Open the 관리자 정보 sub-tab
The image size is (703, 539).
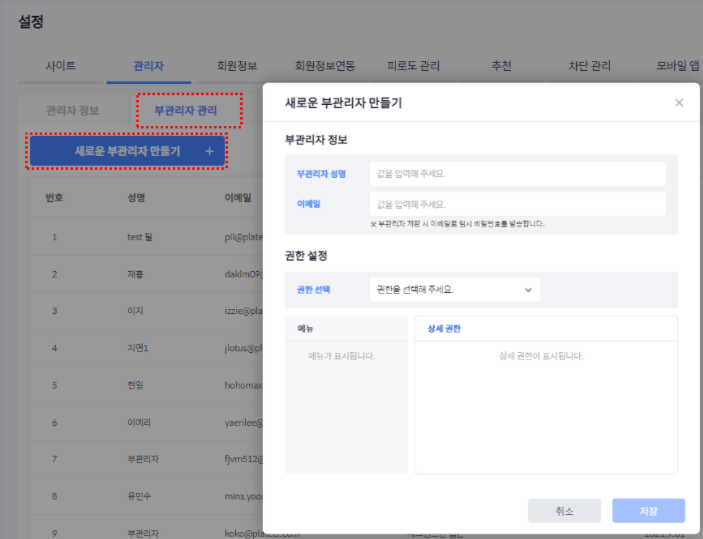pyautogui.click(x=73, y=110)
